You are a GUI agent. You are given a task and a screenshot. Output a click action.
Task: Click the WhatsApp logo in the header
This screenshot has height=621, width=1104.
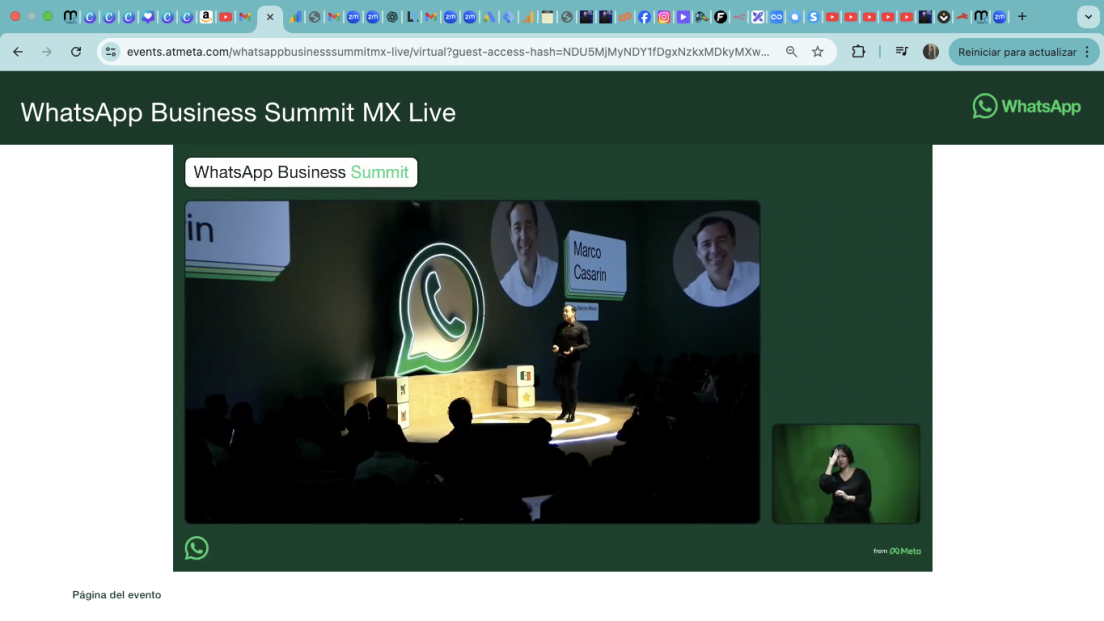(x=1026, y=107)
